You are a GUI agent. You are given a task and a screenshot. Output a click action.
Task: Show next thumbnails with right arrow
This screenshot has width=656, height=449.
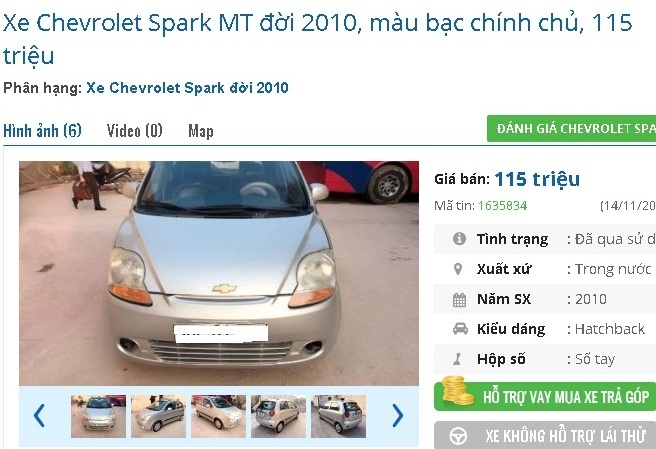(398, 416)
